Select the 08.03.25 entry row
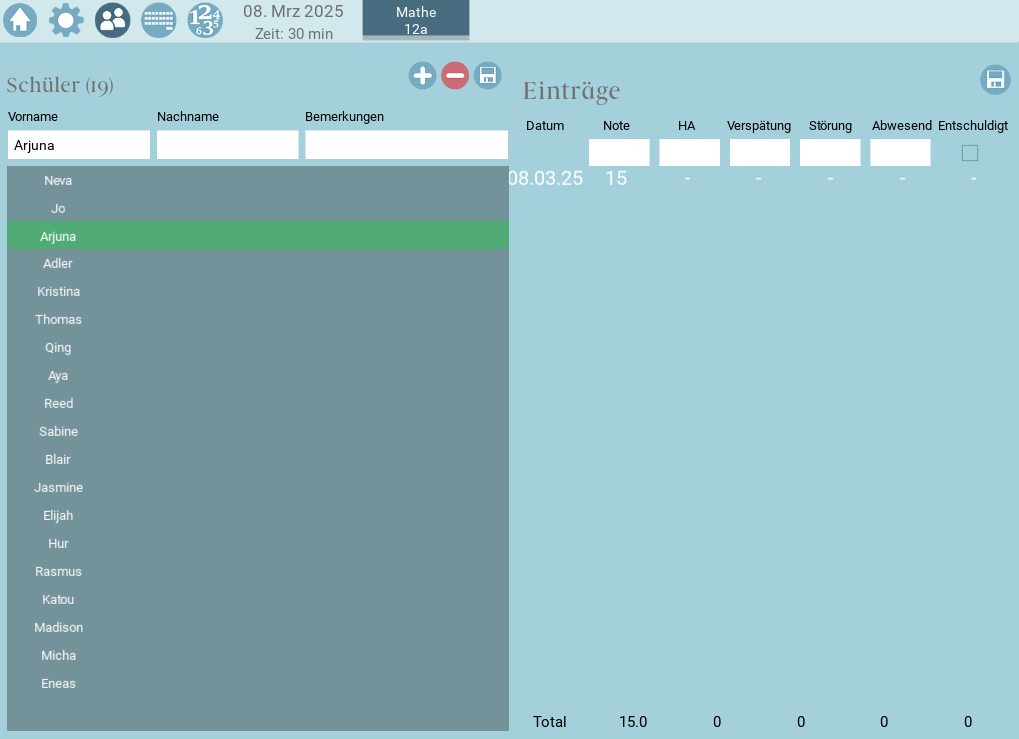The image size is (1019, 739). click(x=546, y=179)
